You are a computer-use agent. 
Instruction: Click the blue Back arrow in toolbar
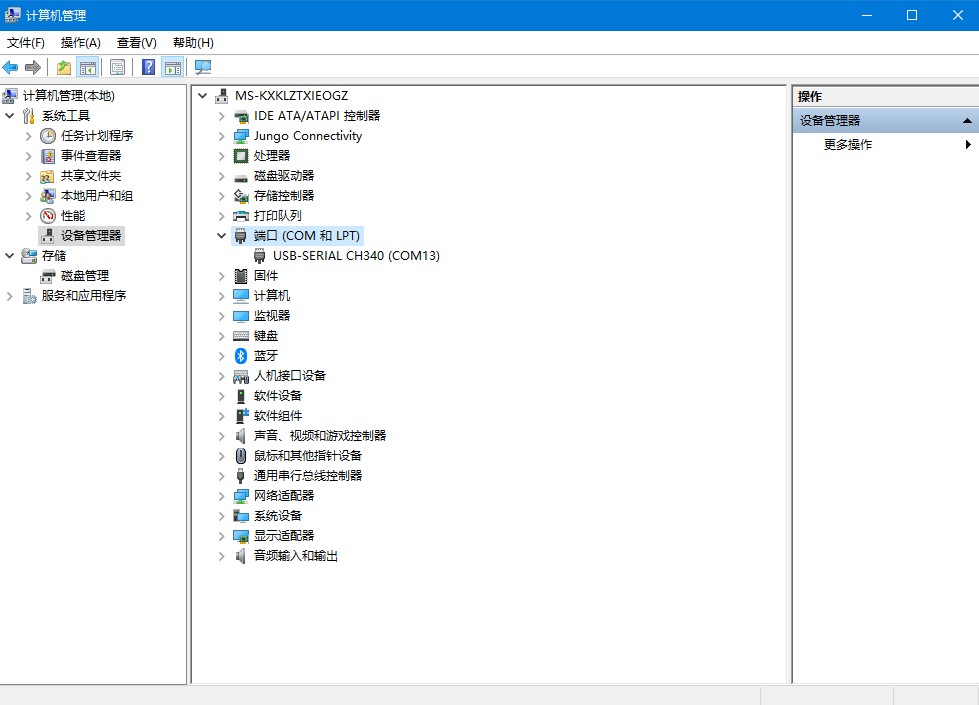(11, 68)
